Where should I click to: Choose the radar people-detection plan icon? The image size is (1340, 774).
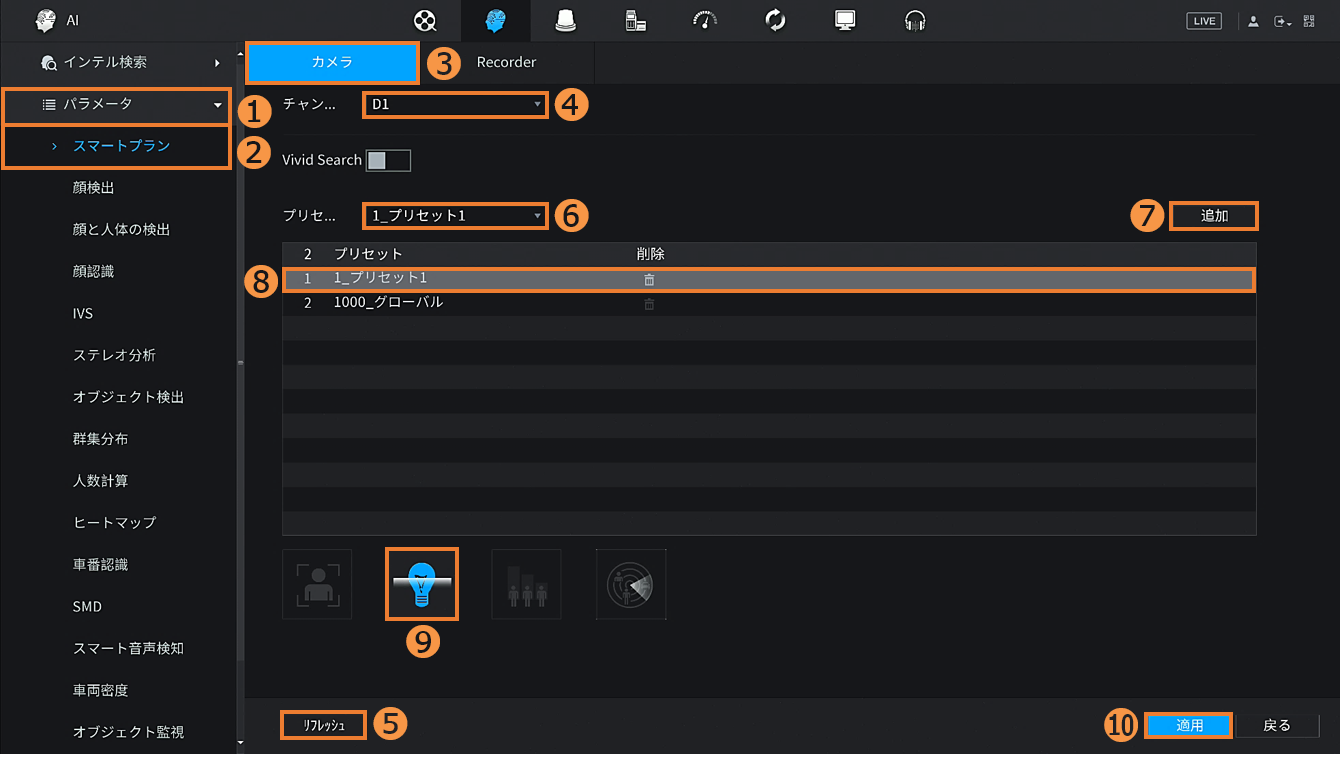click(x=631, y=584)
